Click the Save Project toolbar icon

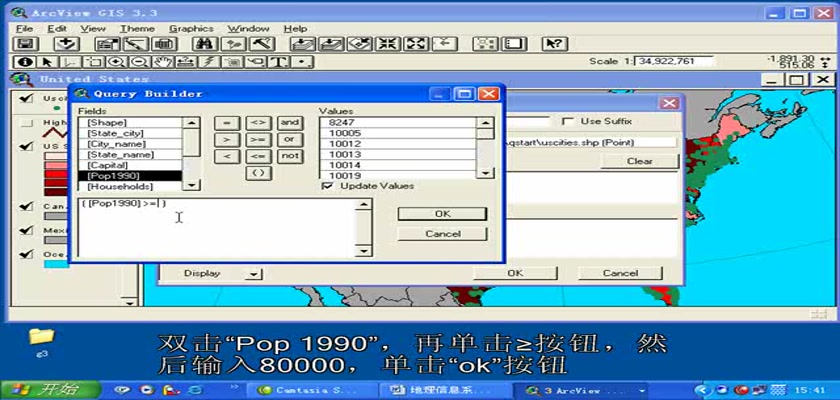[x=25, y=44]
